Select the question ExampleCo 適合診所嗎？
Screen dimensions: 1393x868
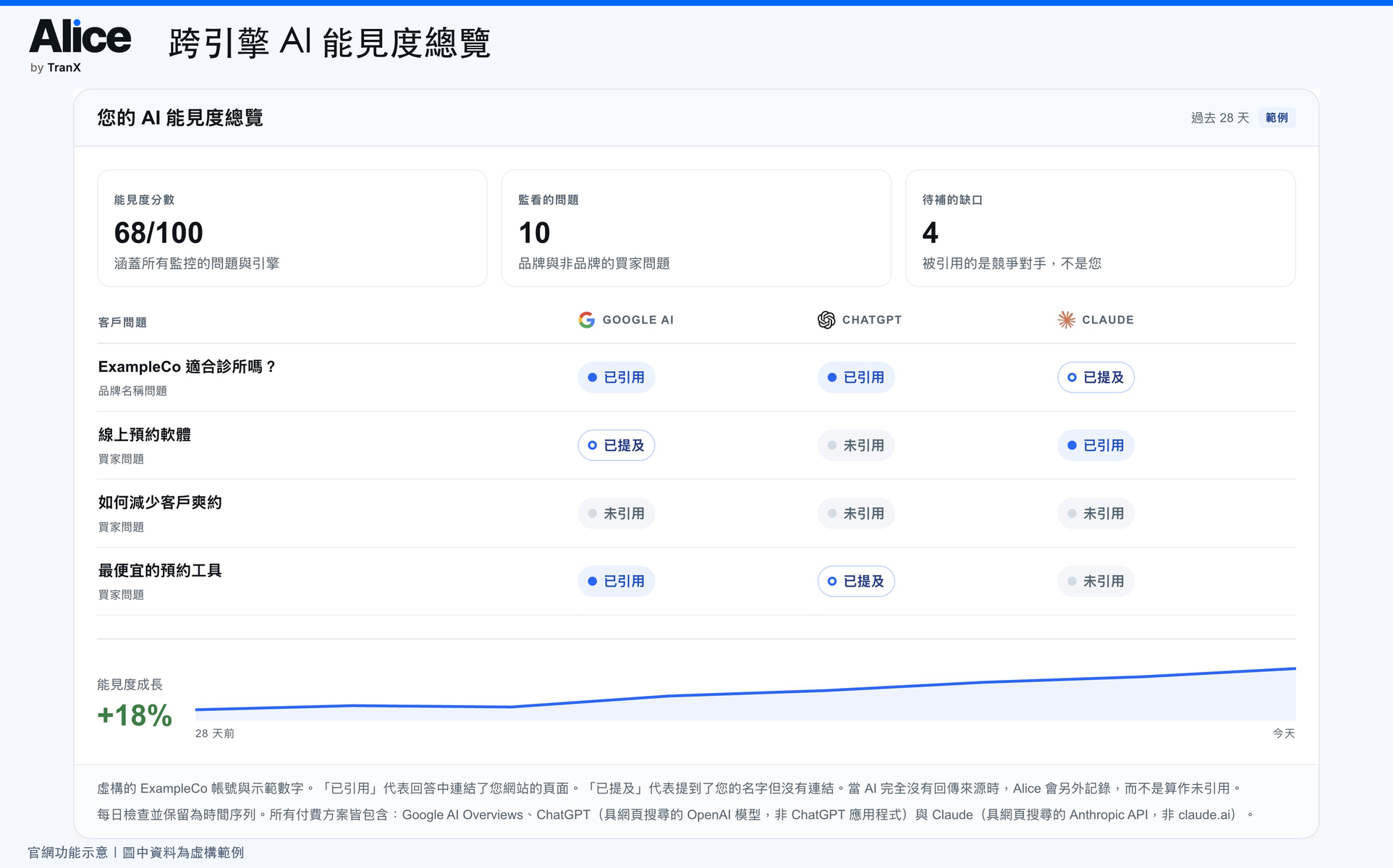pyautogui.click(x=187, y=367)
